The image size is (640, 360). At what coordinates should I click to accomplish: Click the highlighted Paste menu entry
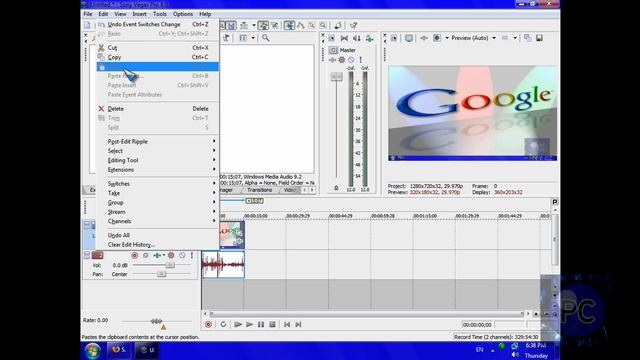click(x=157, y=67)
